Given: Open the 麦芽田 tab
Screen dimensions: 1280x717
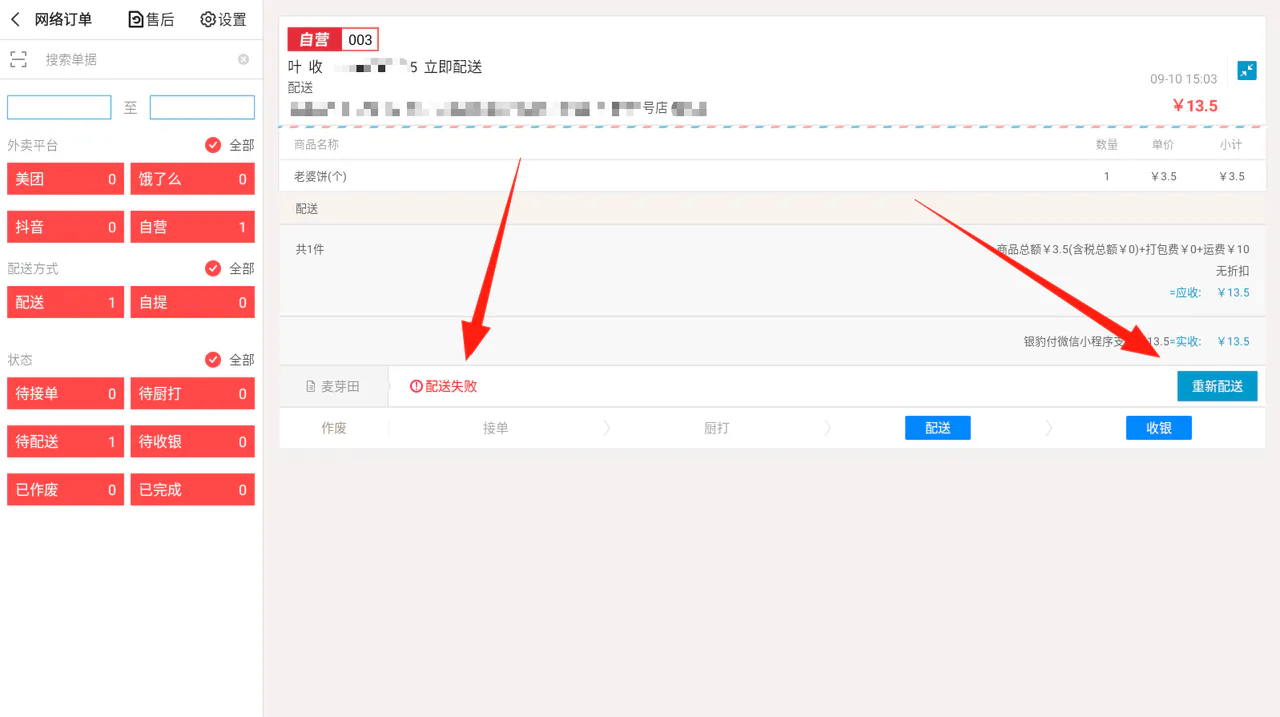Looking at the screenshot, I should [x=333, y=386].
